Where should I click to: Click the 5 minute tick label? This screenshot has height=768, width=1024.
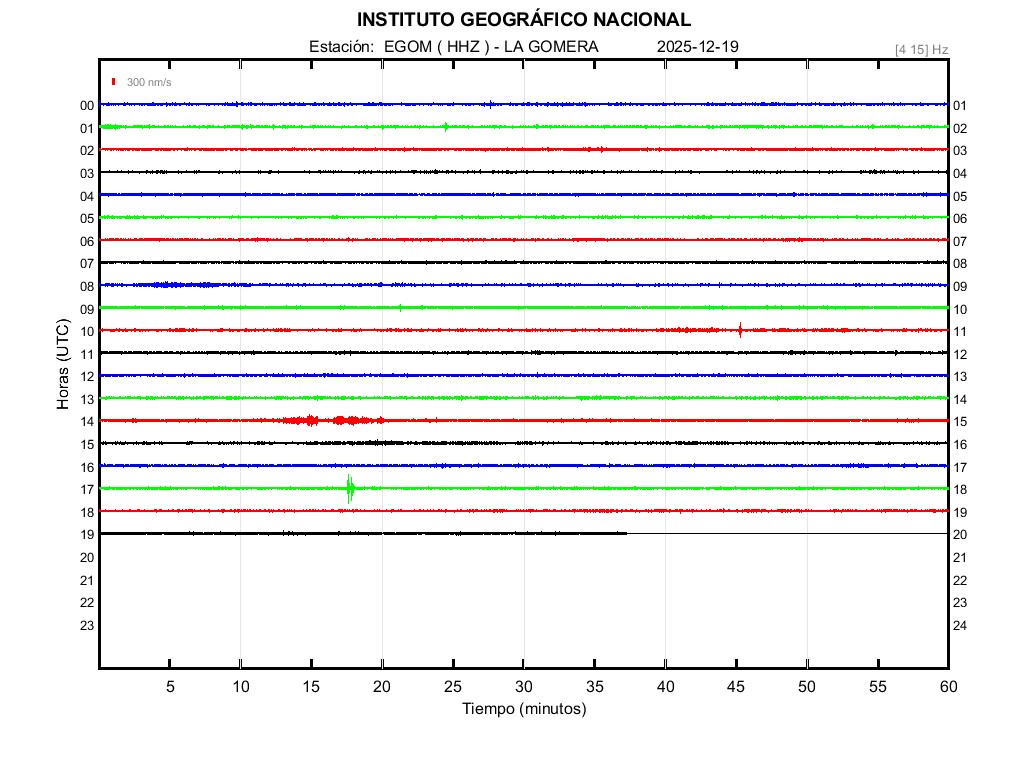click(x=170, y=687)
